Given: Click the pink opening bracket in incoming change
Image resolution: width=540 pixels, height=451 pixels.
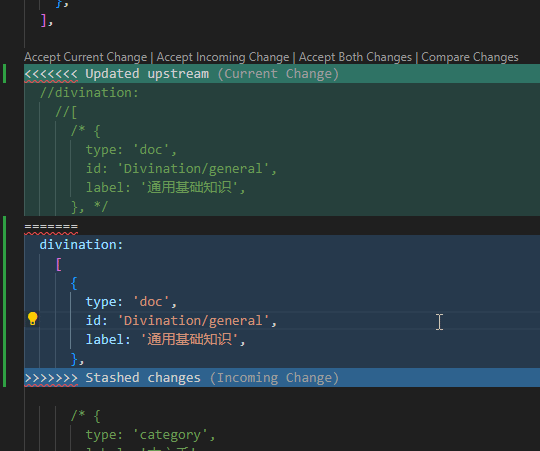Looking at the screenshot, I should [x=59, y=264].
